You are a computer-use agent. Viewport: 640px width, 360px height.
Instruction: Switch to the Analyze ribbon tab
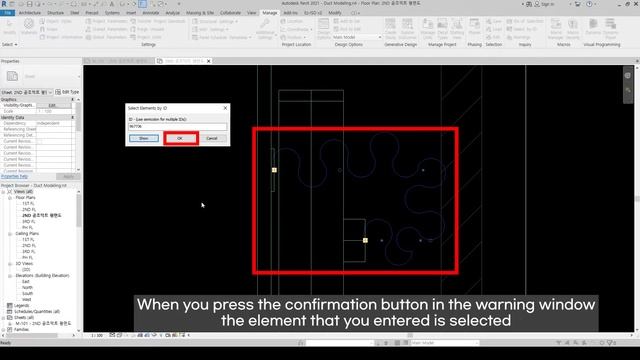point(173,13)
